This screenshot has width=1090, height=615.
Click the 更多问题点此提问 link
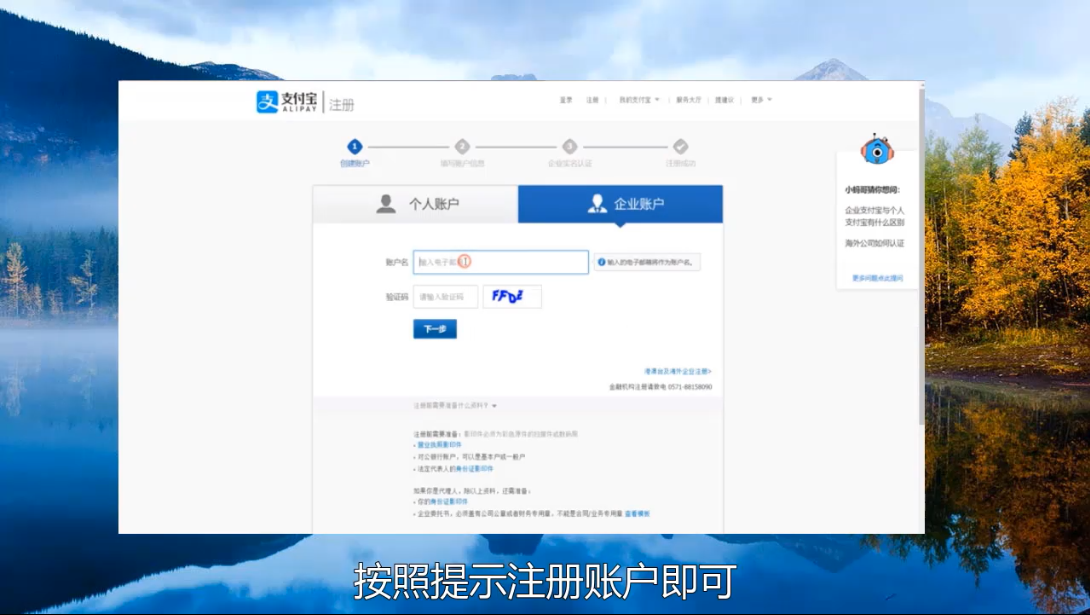coord(877,278)
